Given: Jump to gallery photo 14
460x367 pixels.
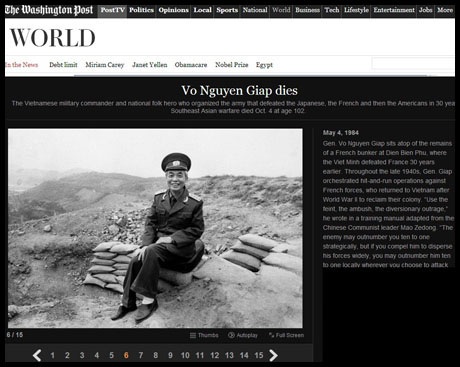Looking at the screenshot, I should (x=244, y=355).
